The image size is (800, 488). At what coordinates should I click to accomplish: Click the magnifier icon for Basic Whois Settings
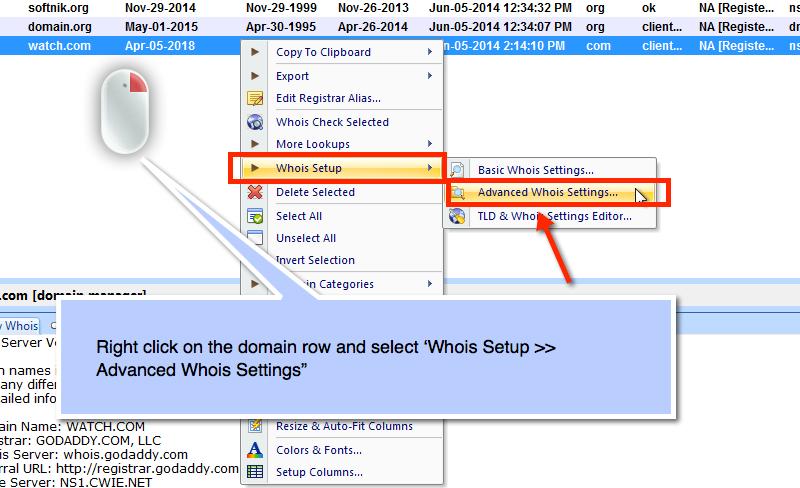point(457,171)
